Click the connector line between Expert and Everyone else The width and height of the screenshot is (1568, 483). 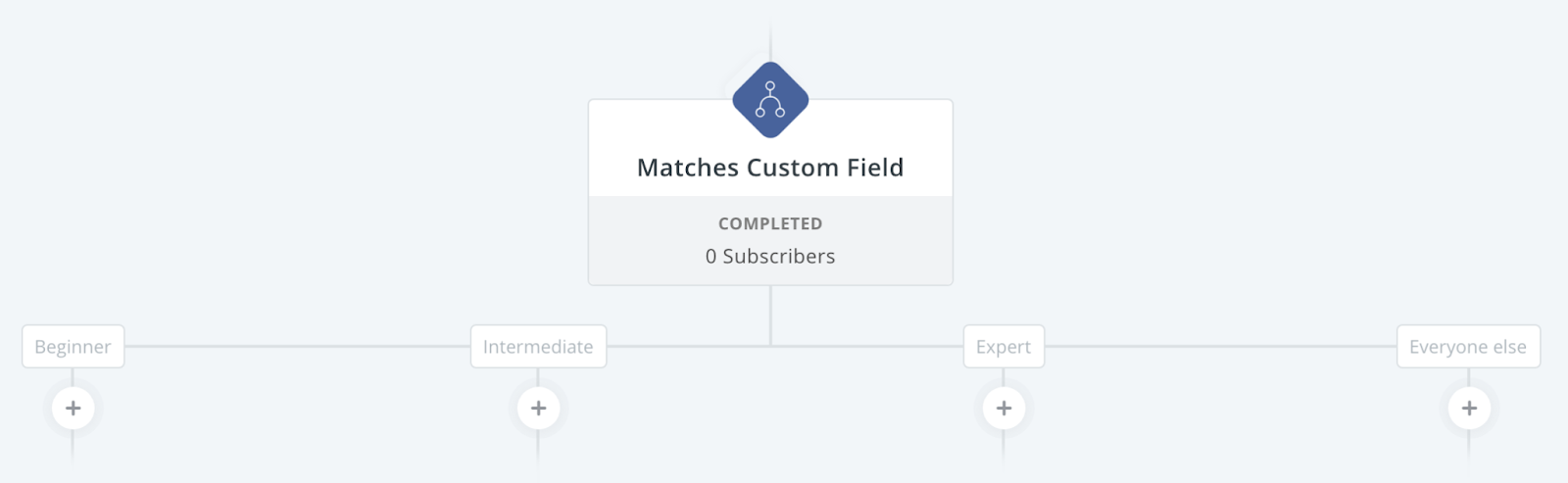click(1221, 346)
